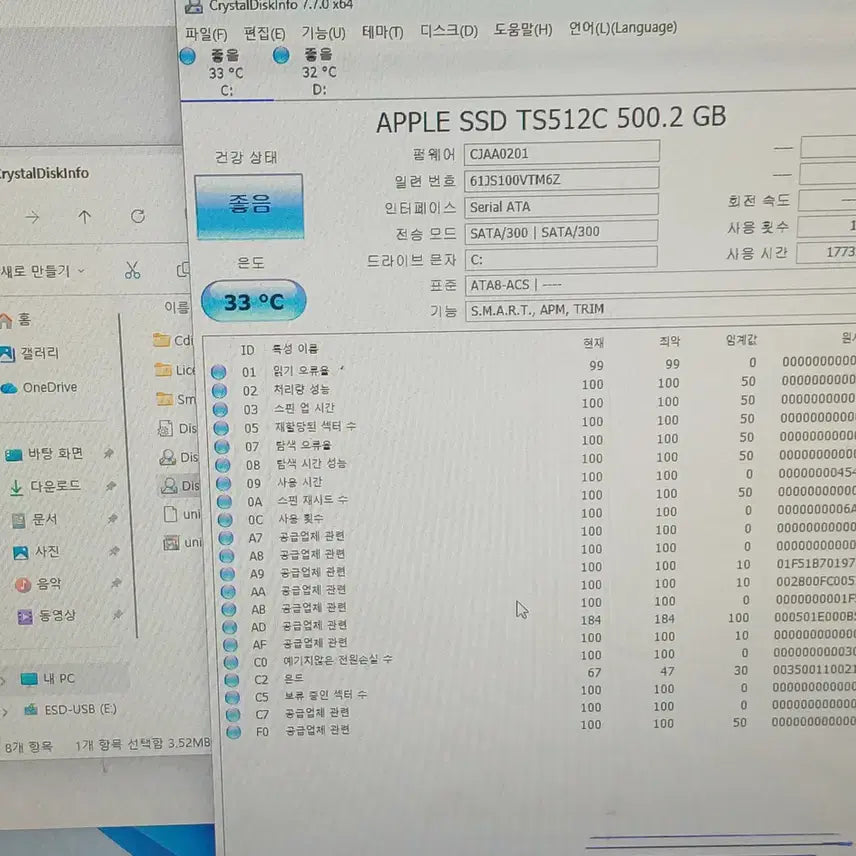
Task: Click the firmware field CJAA0201
Action: click(562, 153)
